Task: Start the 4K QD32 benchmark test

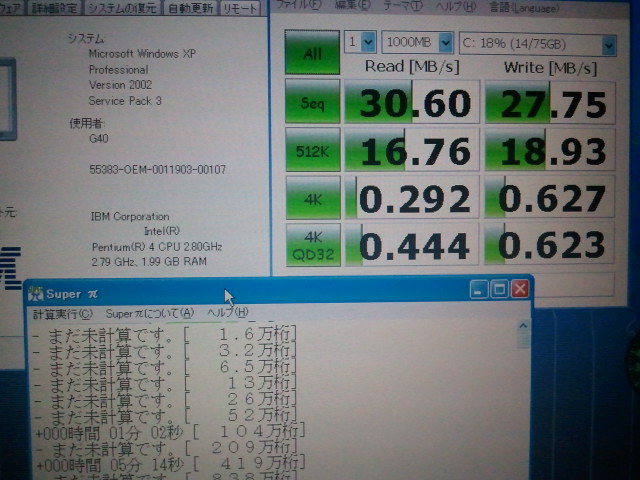Action: 313,245
